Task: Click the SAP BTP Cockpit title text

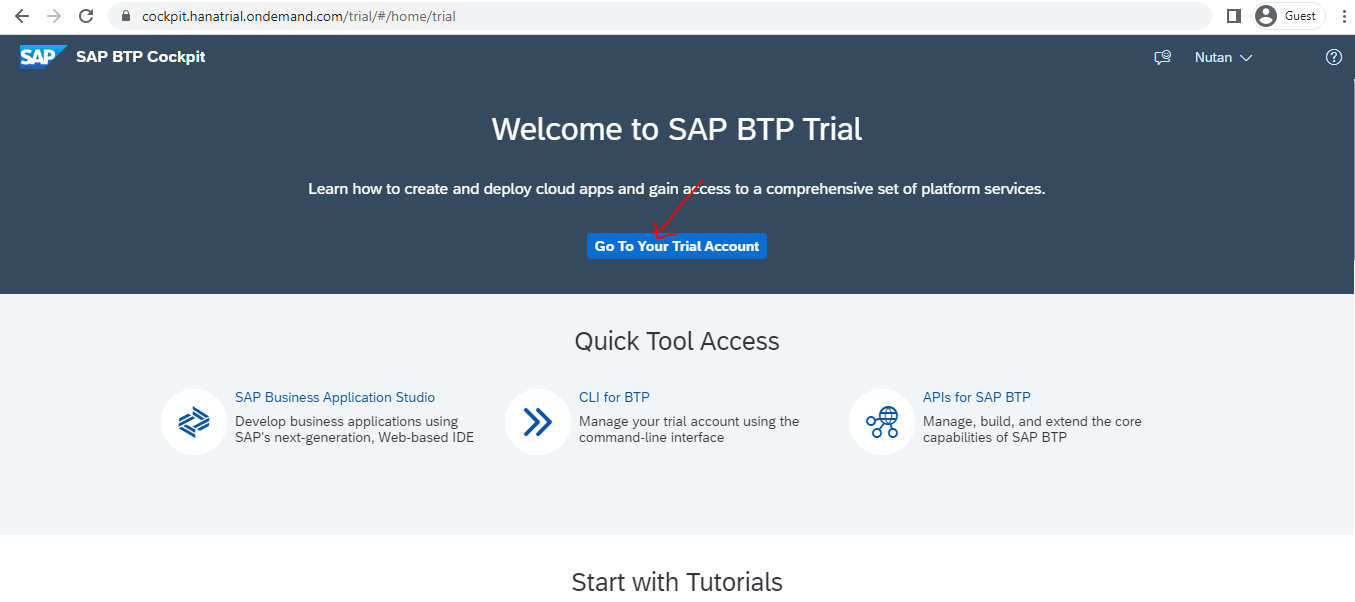Action: click(x=141, y=57)
